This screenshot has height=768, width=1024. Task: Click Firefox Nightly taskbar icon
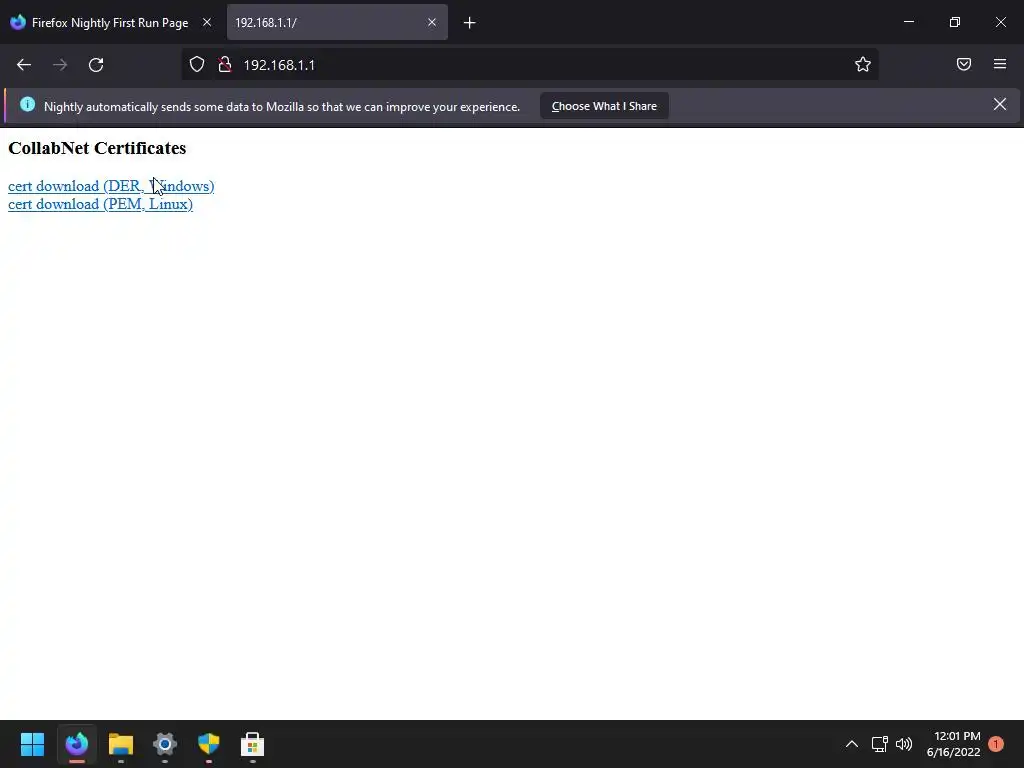pos(77,744)
